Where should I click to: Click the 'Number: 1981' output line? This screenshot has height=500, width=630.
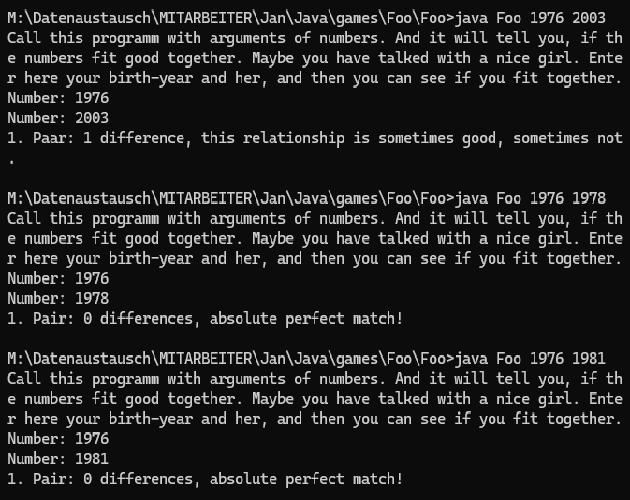[58, 459]
